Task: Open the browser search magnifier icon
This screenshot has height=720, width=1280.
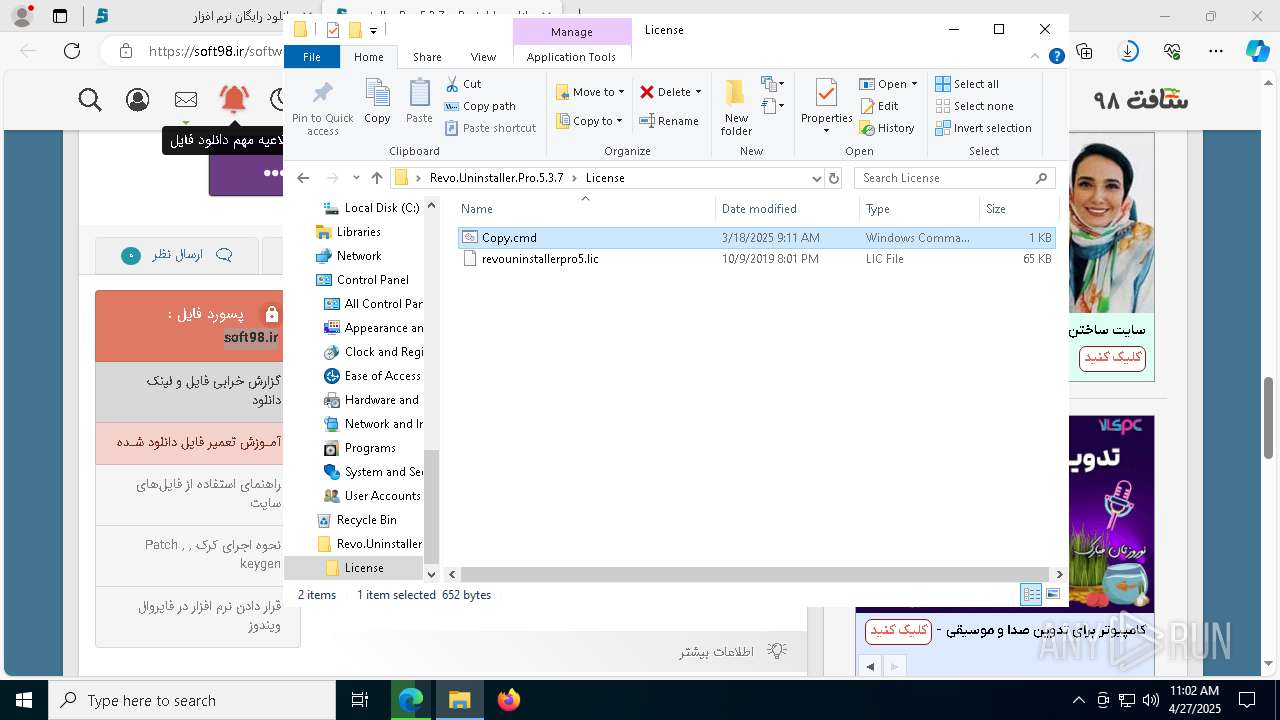Action: click(90, 99)
